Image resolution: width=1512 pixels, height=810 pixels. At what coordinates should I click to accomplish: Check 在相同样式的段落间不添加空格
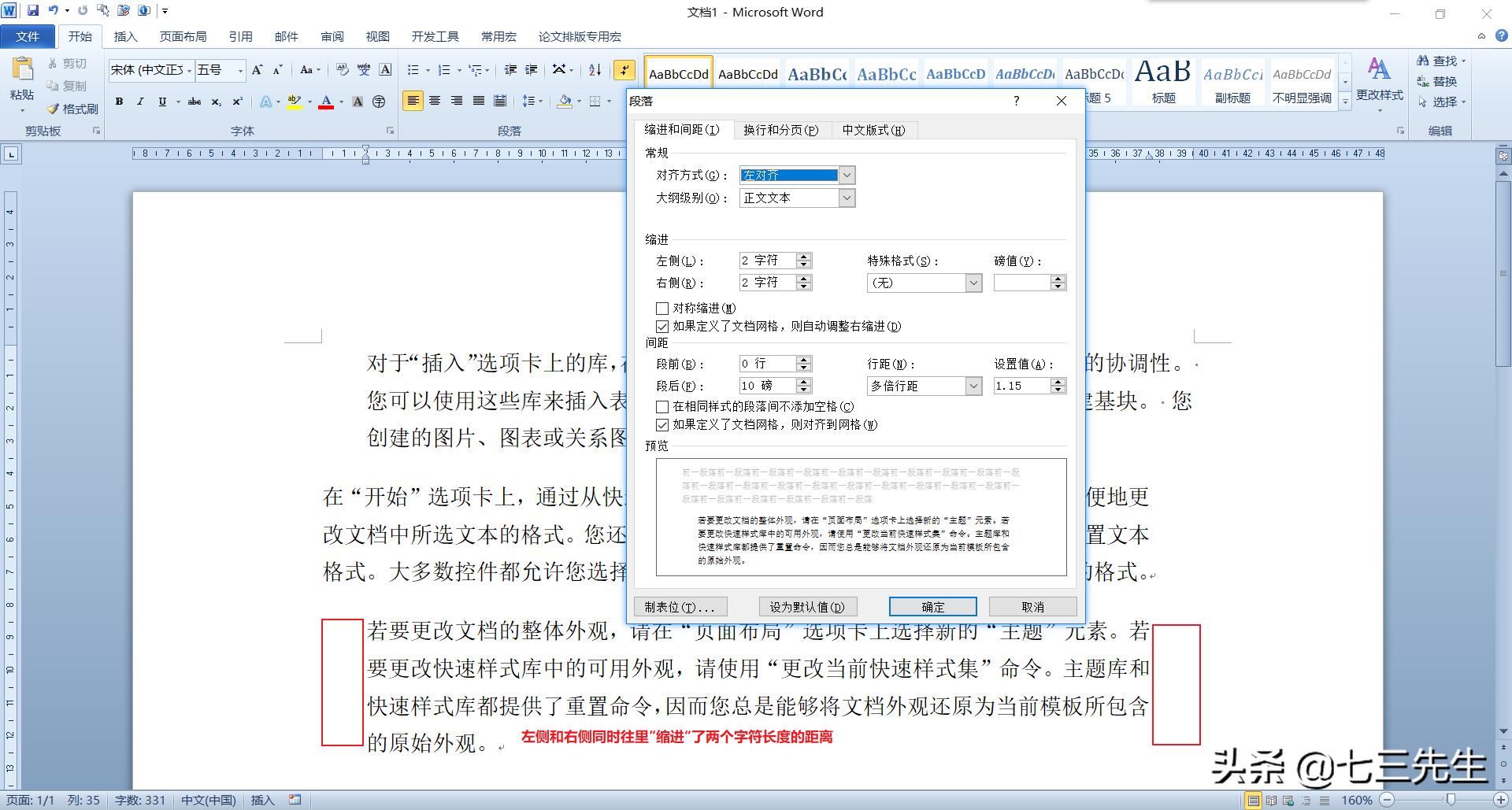pos(663,407)
